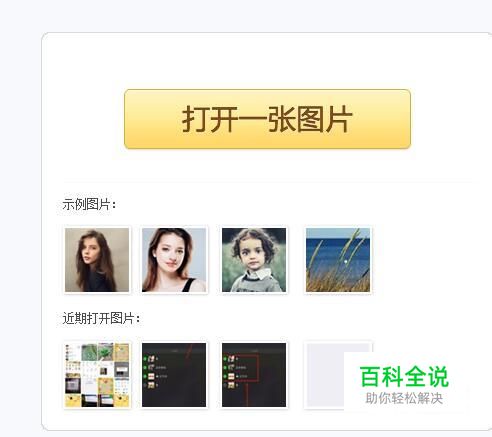Load the fourth example image under 示例图片
This screenshot has height=437, width=492.
(338, 260)
